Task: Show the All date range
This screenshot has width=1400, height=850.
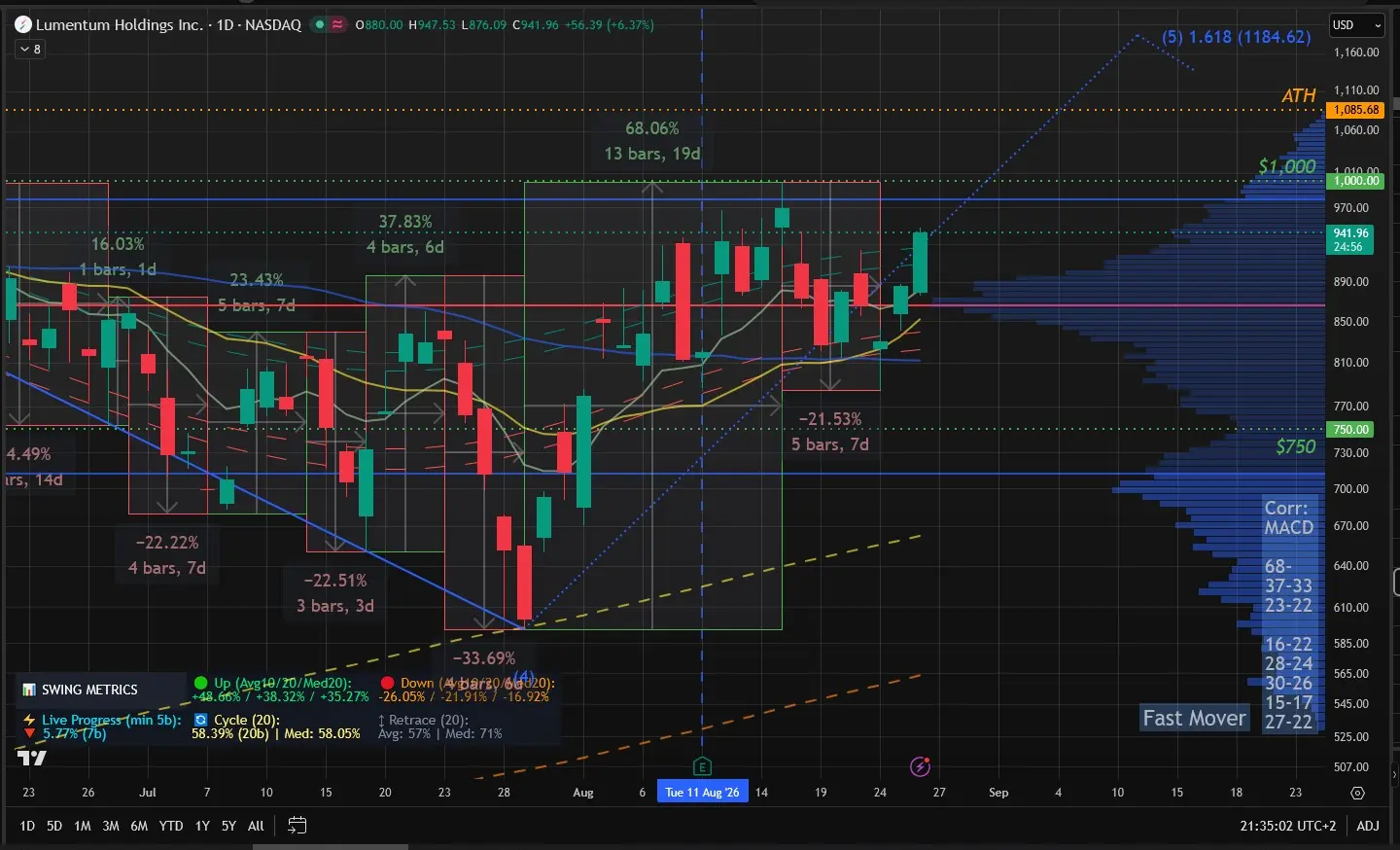Action: point(256,826)
